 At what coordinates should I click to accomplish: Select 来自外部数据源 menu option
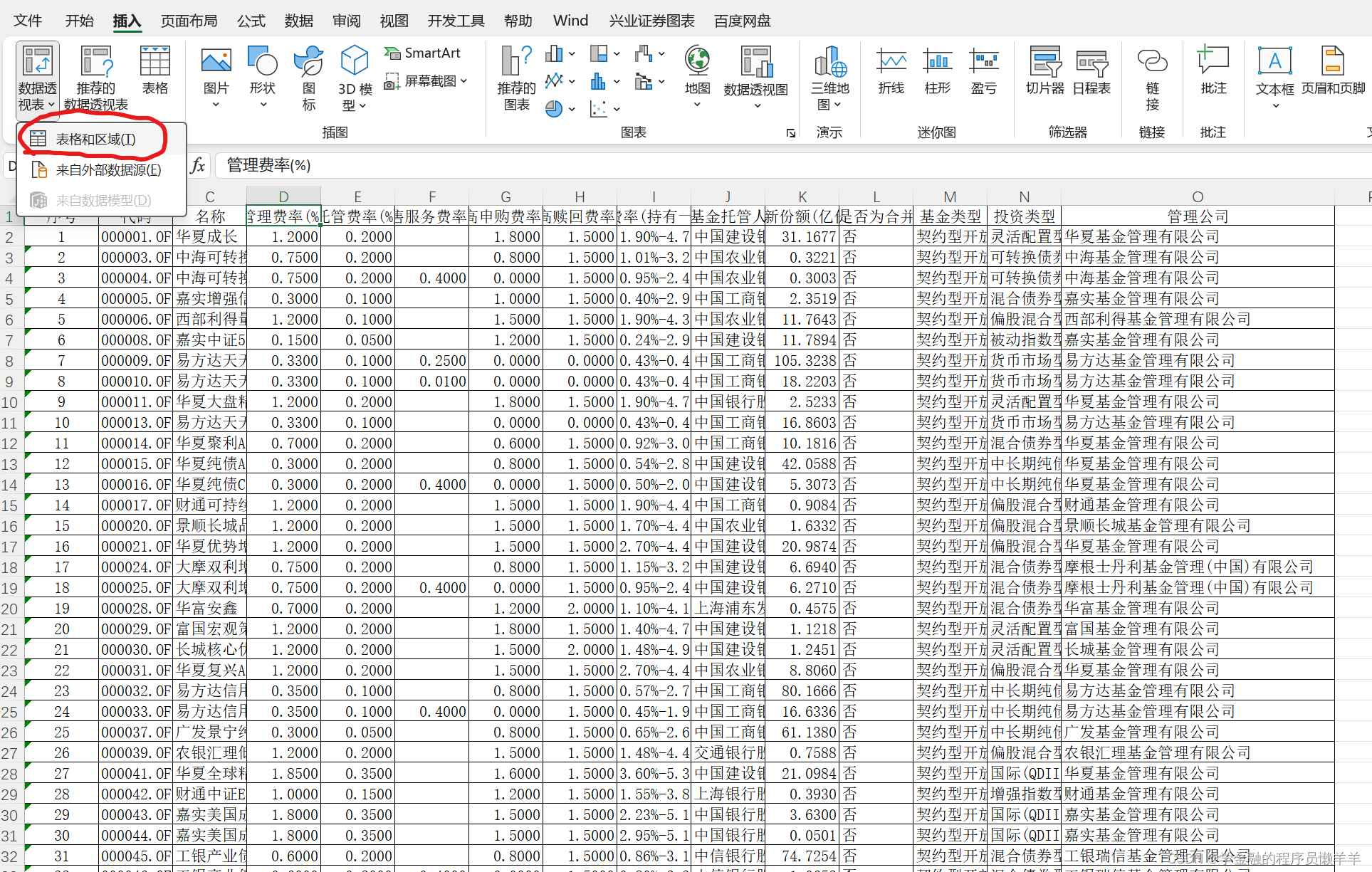(x=108, y=170)
